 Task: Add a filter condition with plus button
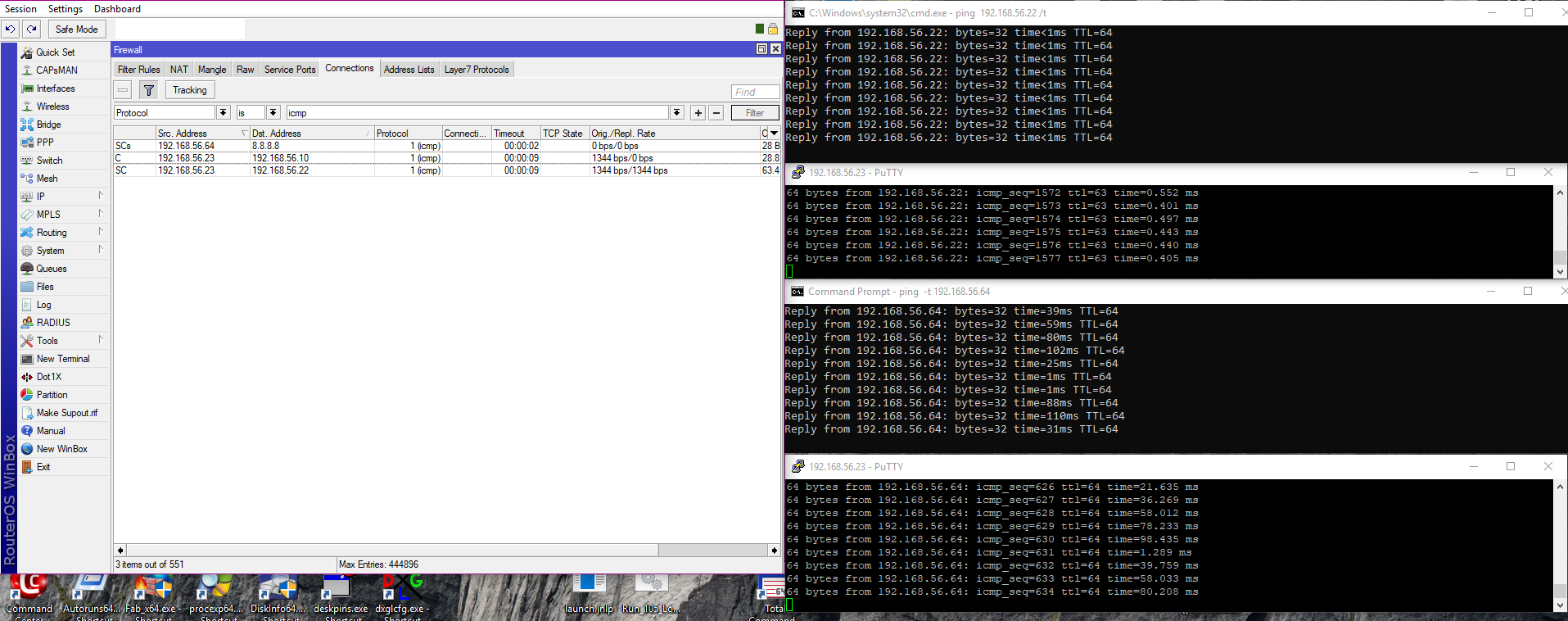(698, 113)
